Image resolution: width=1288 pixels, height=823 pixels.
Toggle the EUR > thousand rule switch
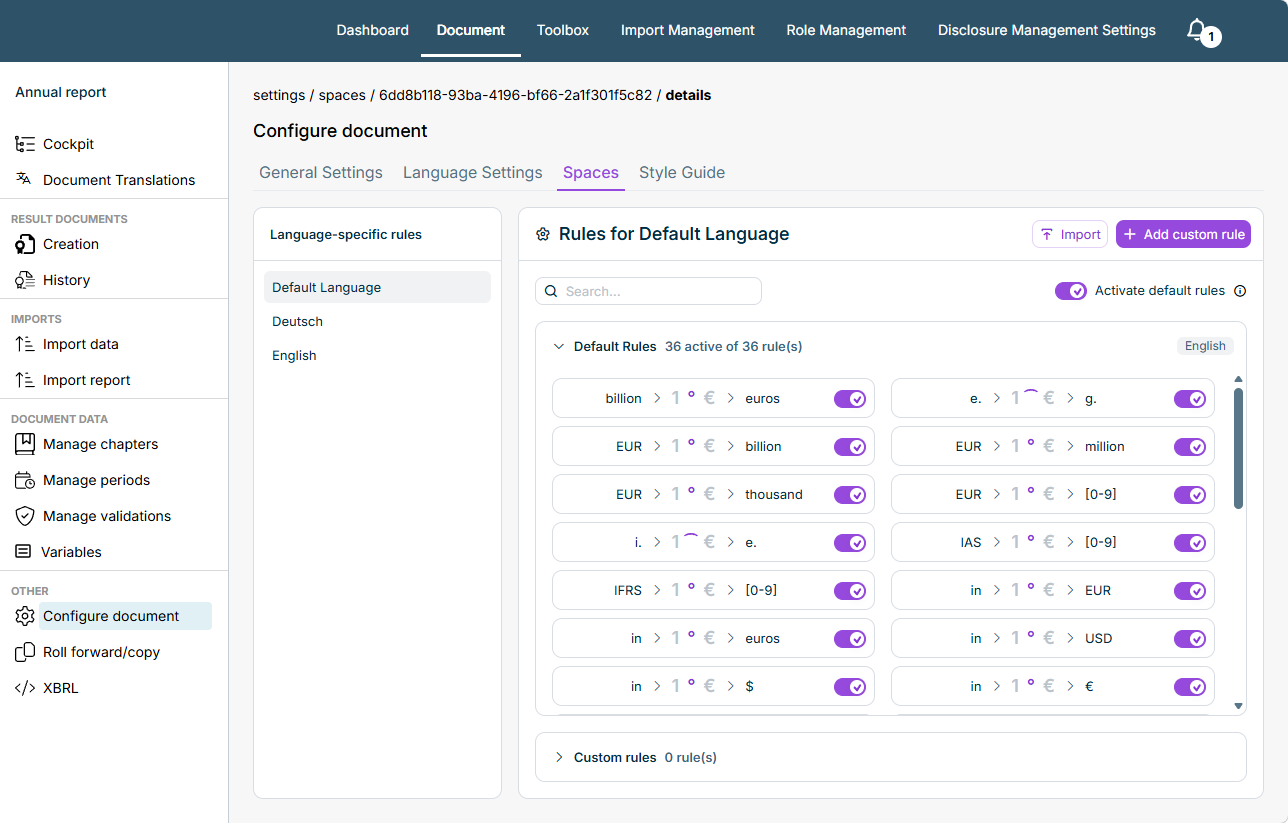pyautogui.click(x=850, y=495)
